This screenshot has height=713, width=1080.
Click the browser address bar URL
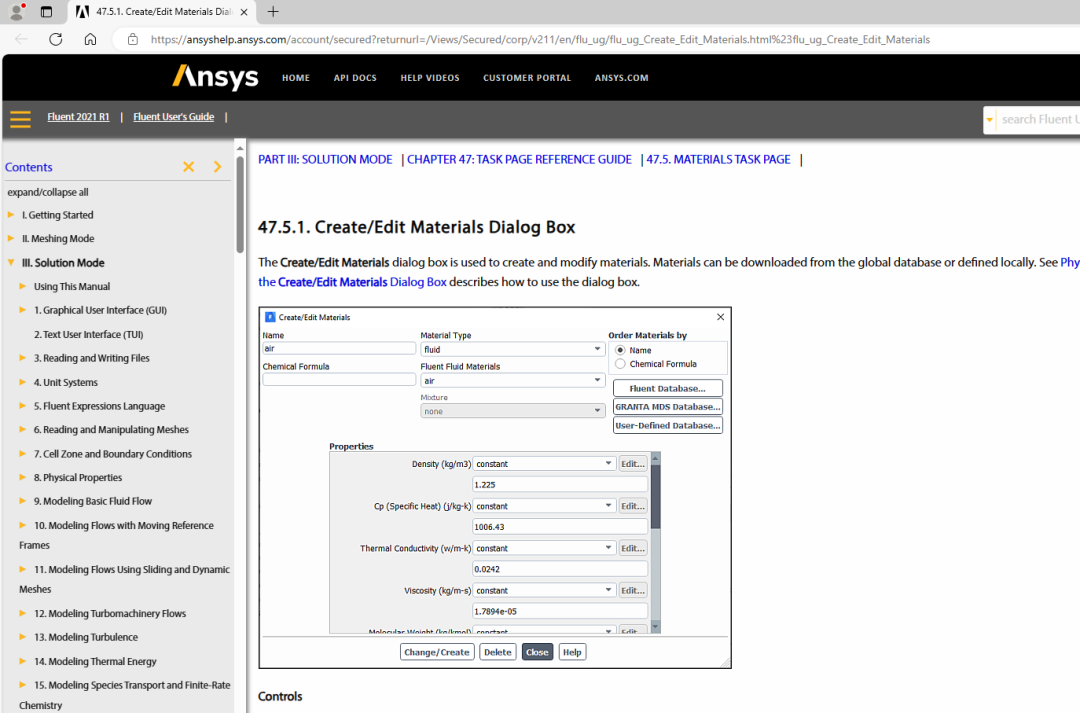[x=540, y=39]
